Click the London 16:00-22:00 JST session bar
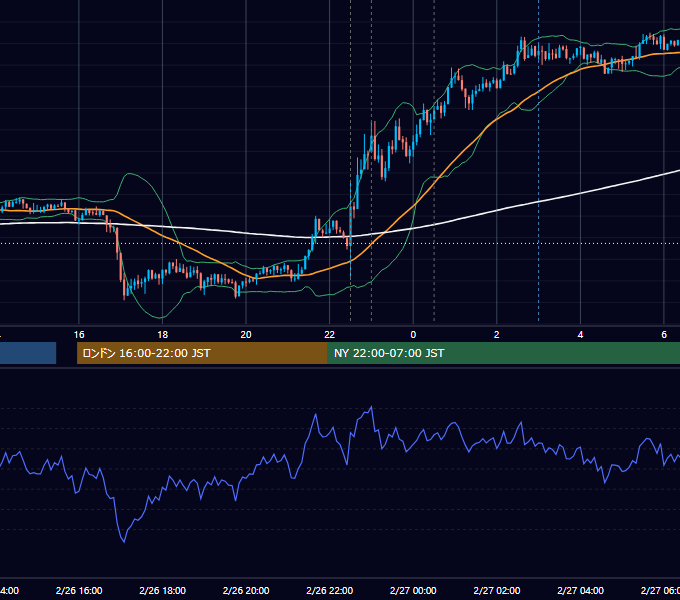Viewport: 680px width, 600px height. (x=202, y=353)
